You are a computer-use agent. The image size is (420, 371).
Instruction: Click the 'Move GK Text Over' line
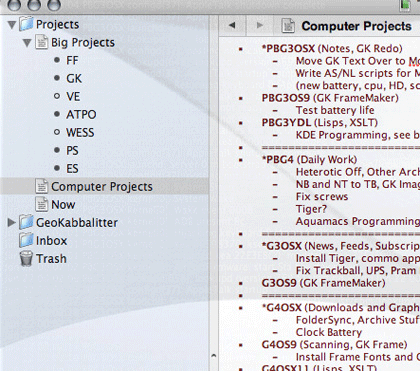click(358, 61)
